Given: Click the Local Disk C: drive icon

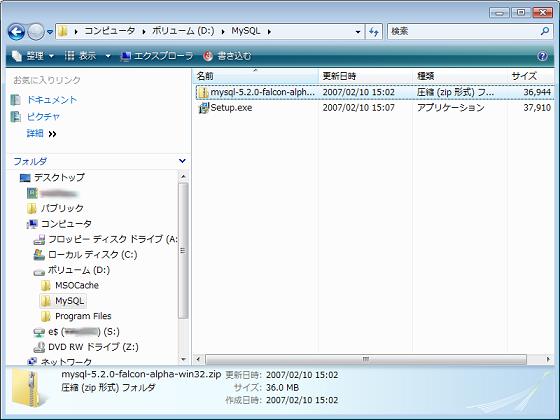Looking at the screenshot, I should tap(39, 255).
